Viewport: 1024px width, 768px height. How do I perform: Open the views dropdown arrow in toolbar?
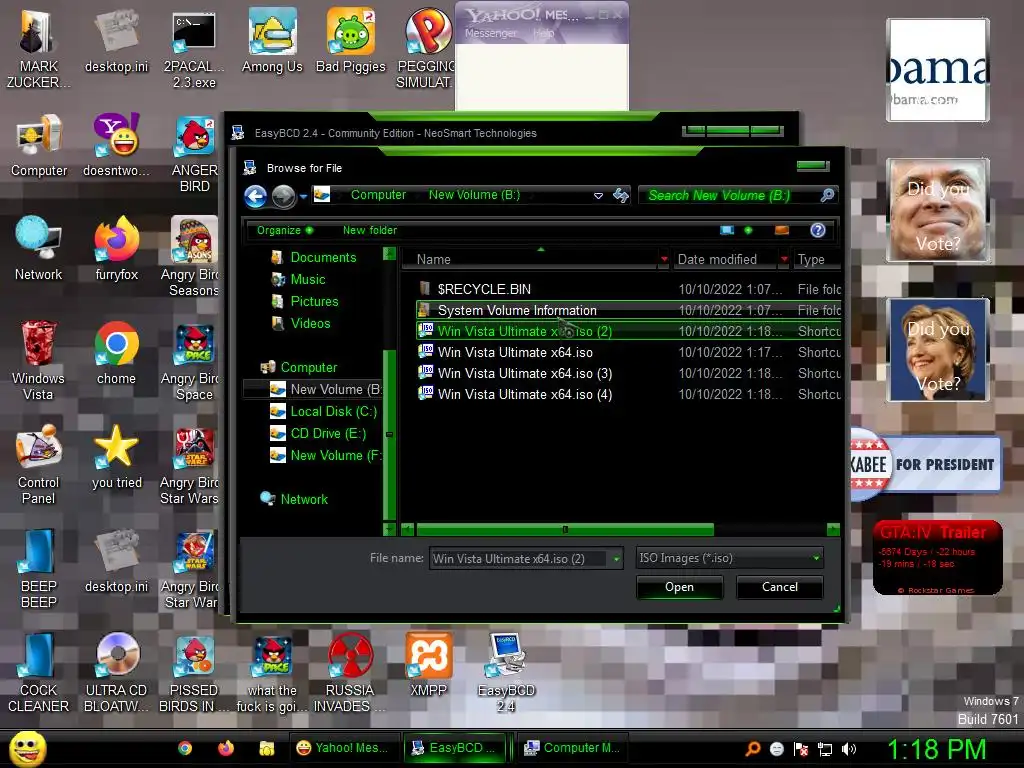748,230
